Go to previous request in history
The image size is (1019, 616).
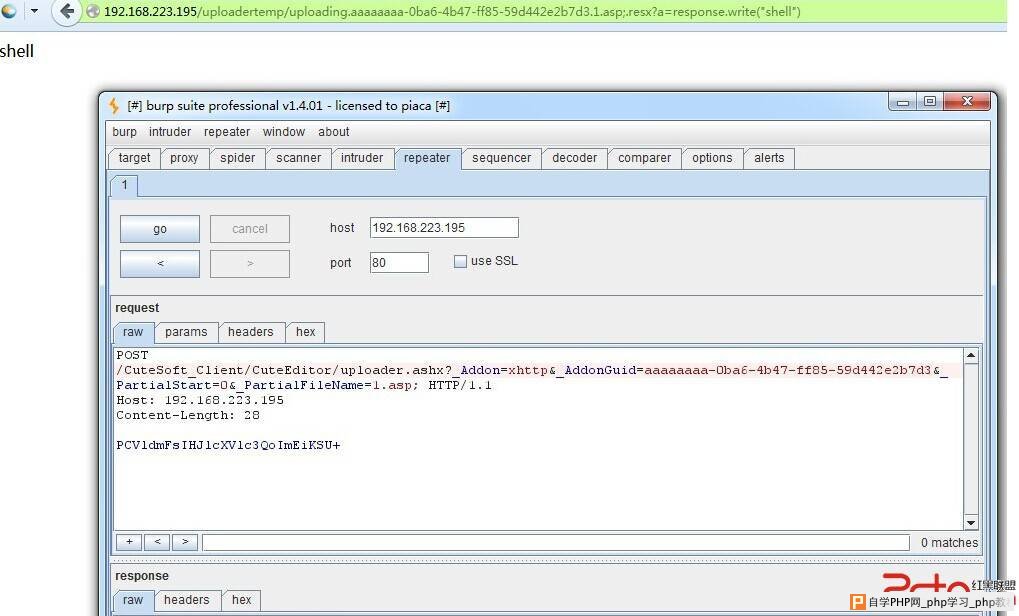coord(160,264)
